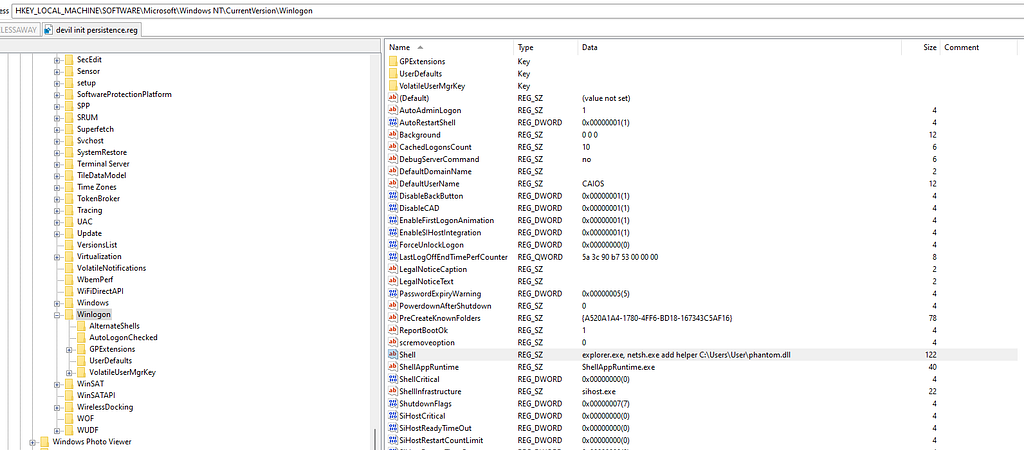The height and width of the screenshot is (450, 1024).
Task: Select the SiHostRestartCountLimit value name
Action: (441, 440)
